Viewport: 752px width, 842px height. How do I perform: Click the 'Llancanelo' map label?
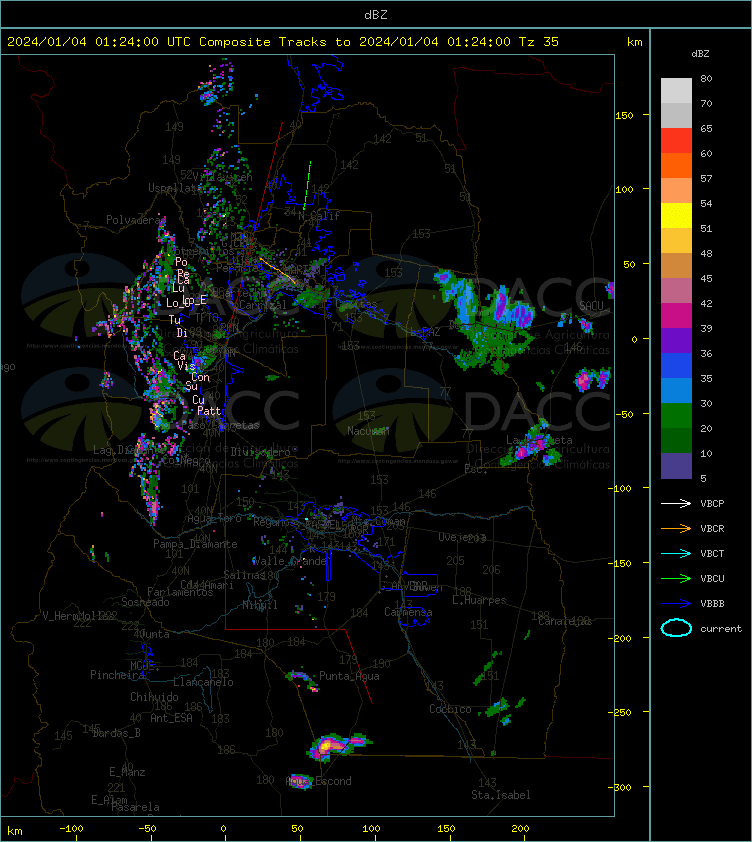click(203, 682)
